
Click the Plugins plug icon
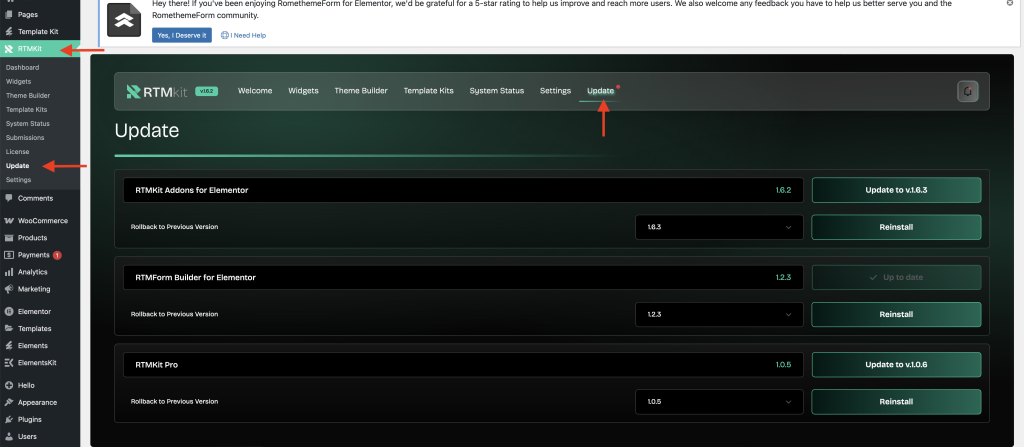coord(8,420)
